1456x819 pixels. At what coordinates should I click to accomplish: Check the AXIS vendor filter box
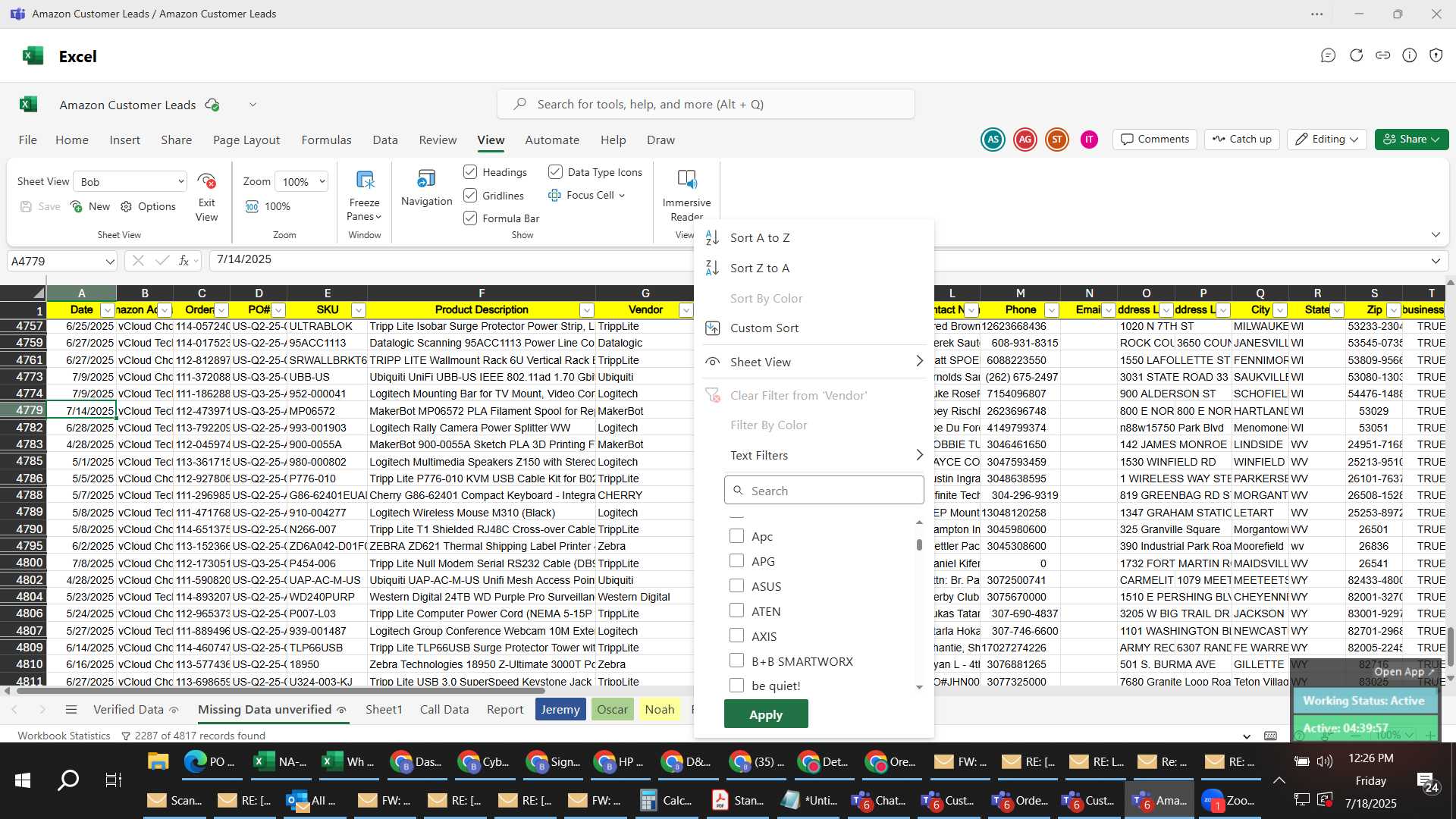[x=736, y=636]
